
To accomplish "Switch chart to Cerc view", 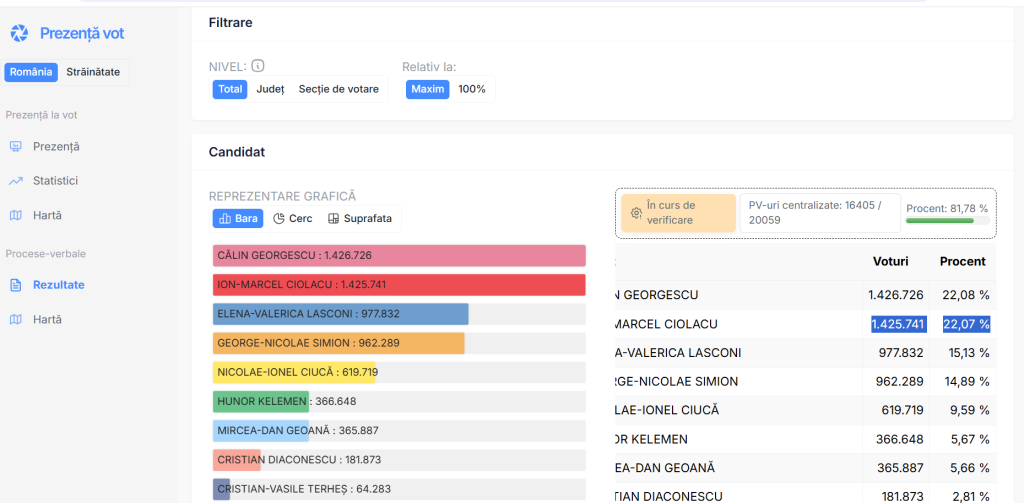I will (293, 218).
